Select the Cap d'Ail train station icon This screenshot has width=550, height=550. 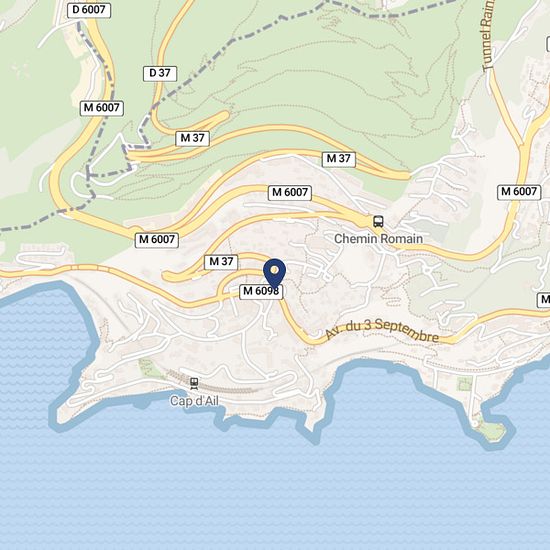click(194, 383)
